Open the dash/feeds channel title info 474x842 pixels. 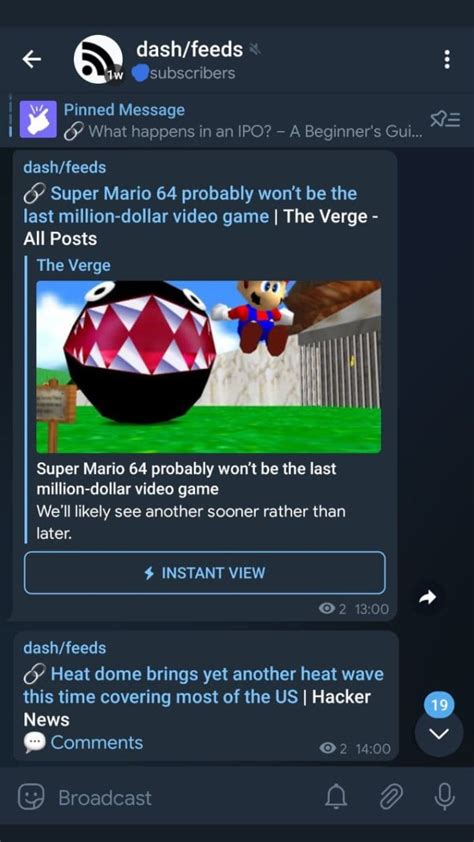tap(189, 50)
